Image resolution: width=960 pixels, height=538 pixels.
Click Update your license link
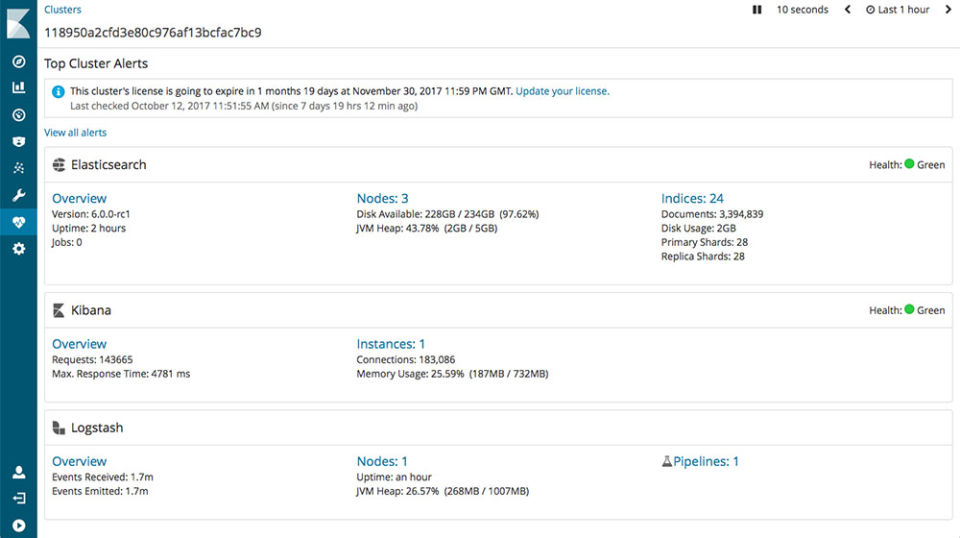tap(562, 91)
